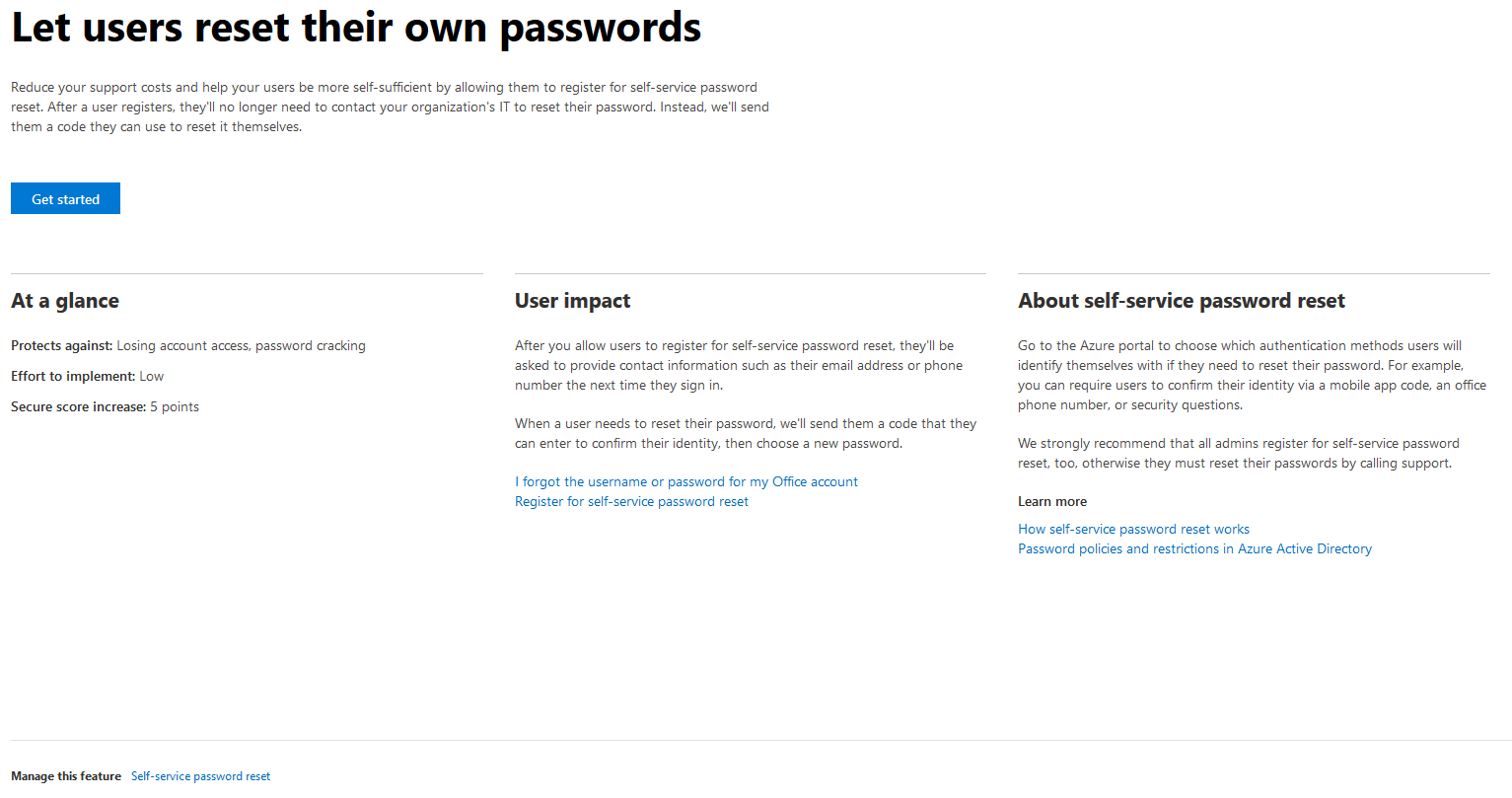Image resolution: width=1512 pixels, height=798 pixels.
Task: Click paragraph starting 'When a user needs'
Action: tap(746, 433)
